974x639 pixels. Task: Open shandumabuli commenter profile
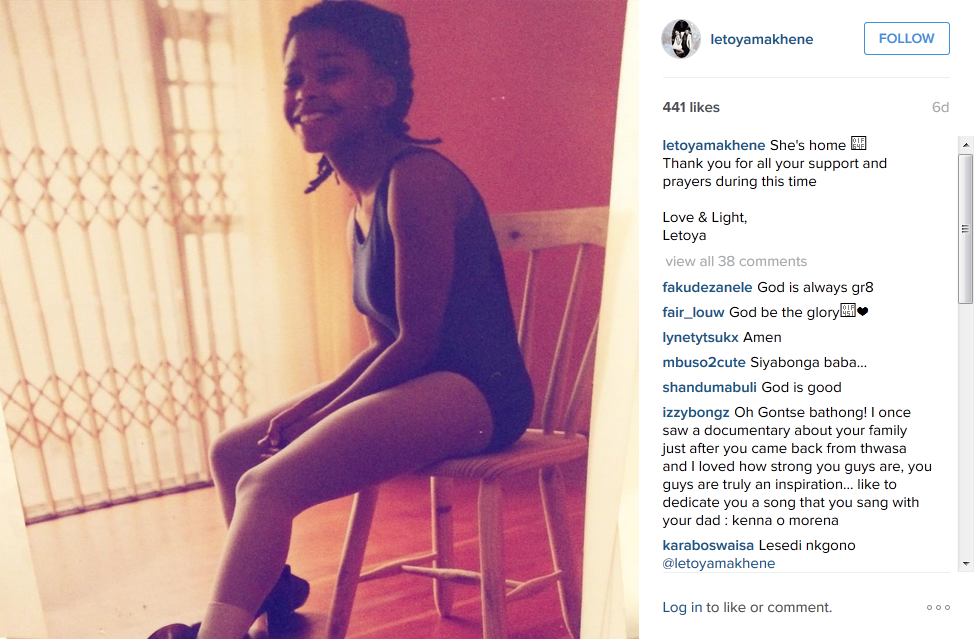click(x=709, y=387)
